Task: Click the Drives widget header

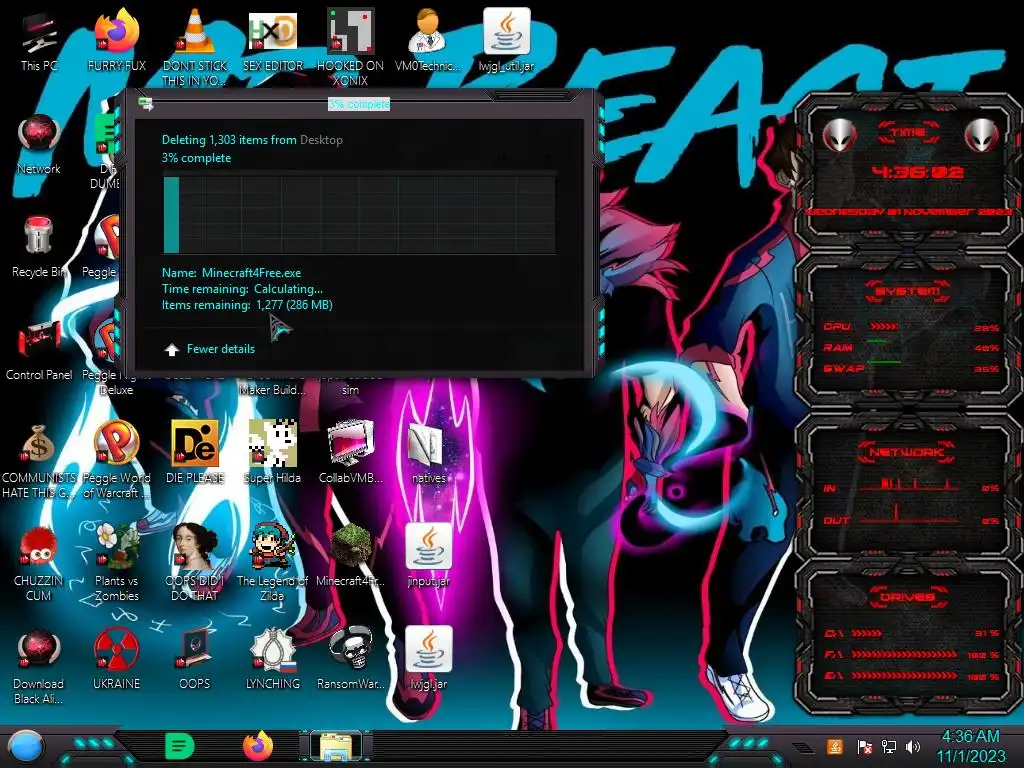Action: (x=908, y=596)
